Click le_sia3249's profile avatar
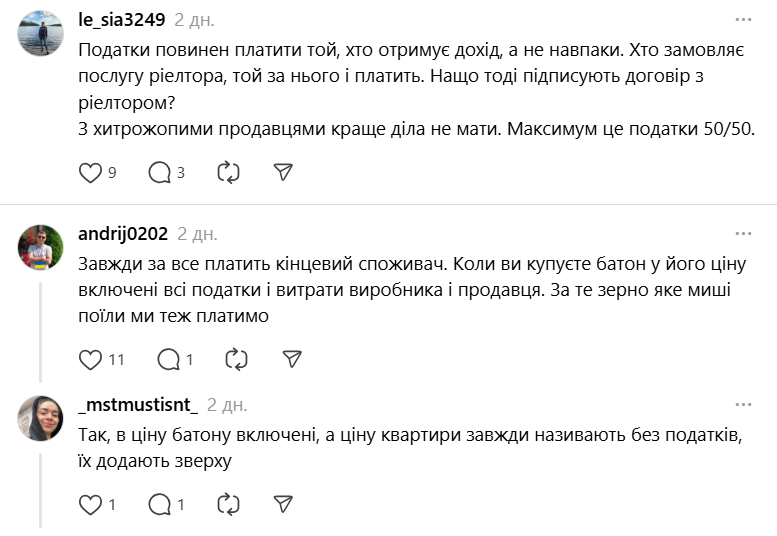The height and width of the screenshot is (536, 777). point(41,33)
